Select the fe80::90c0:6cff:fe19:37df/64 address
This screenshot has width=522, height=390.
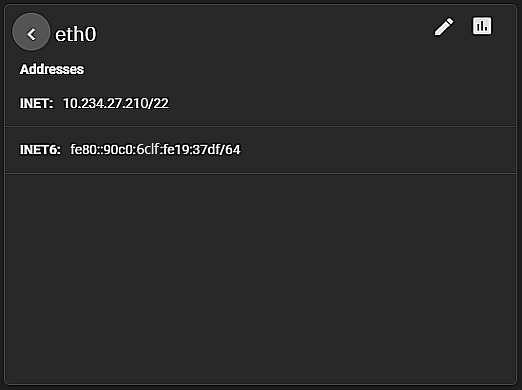155,149
